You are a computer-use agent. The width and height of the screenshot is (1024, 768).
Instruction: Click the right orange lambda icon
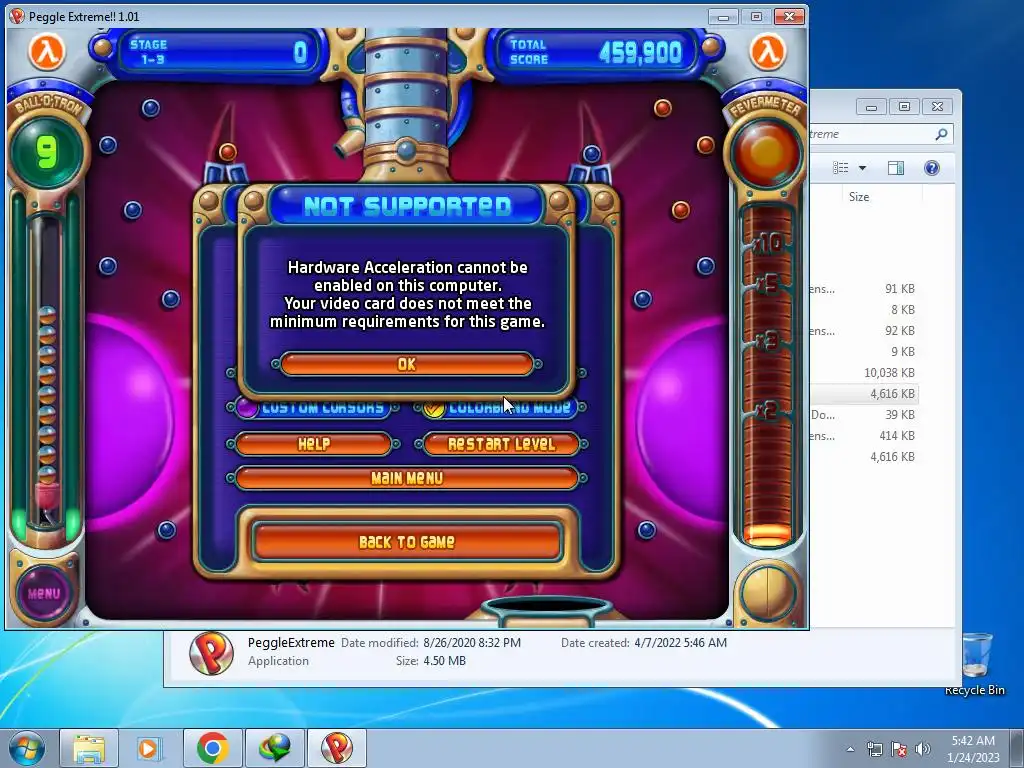coord(768,52)
